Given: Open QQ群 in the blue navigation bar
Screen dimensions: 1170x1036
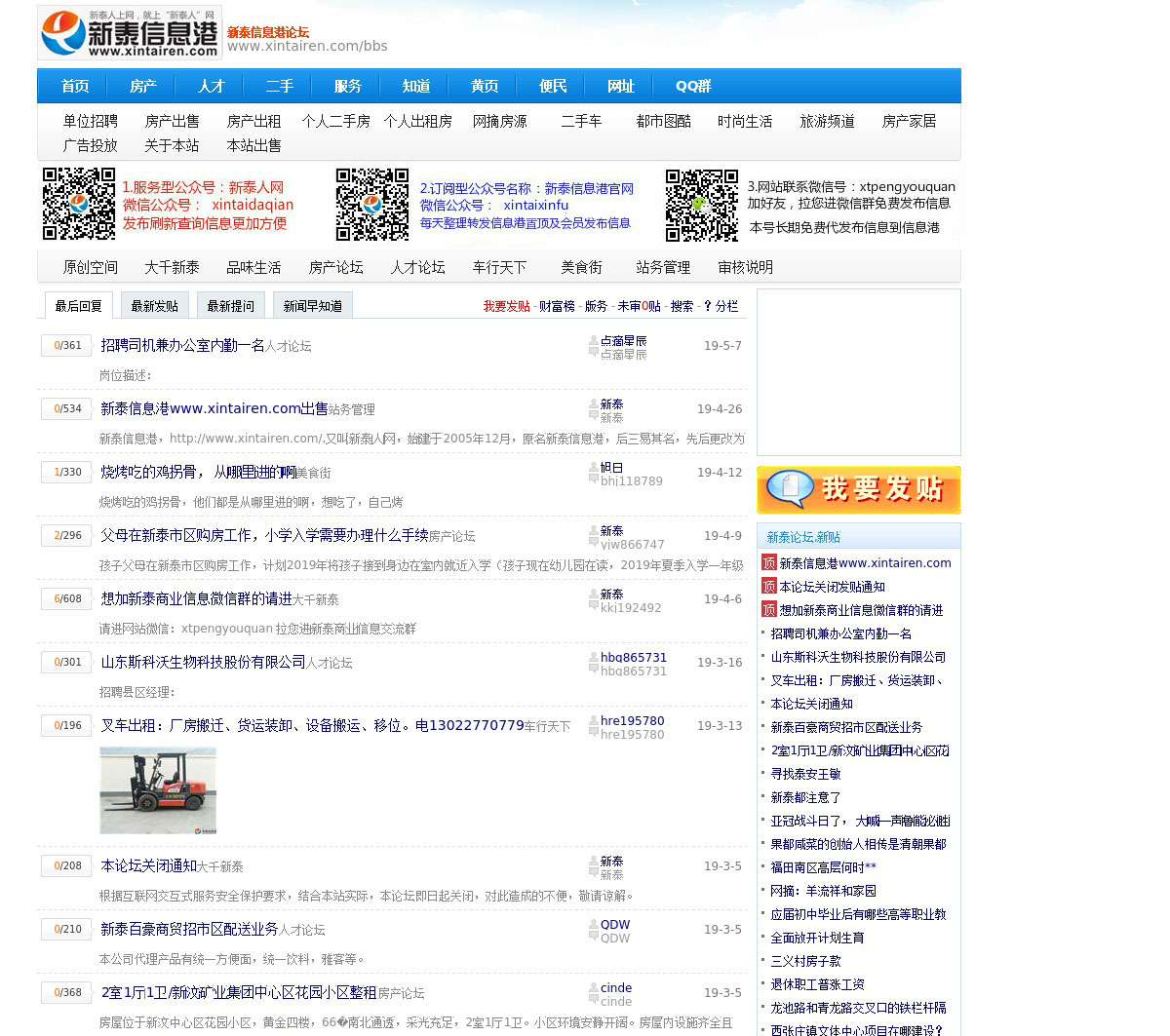Looking at the screenshot, I should coord(693,86).
